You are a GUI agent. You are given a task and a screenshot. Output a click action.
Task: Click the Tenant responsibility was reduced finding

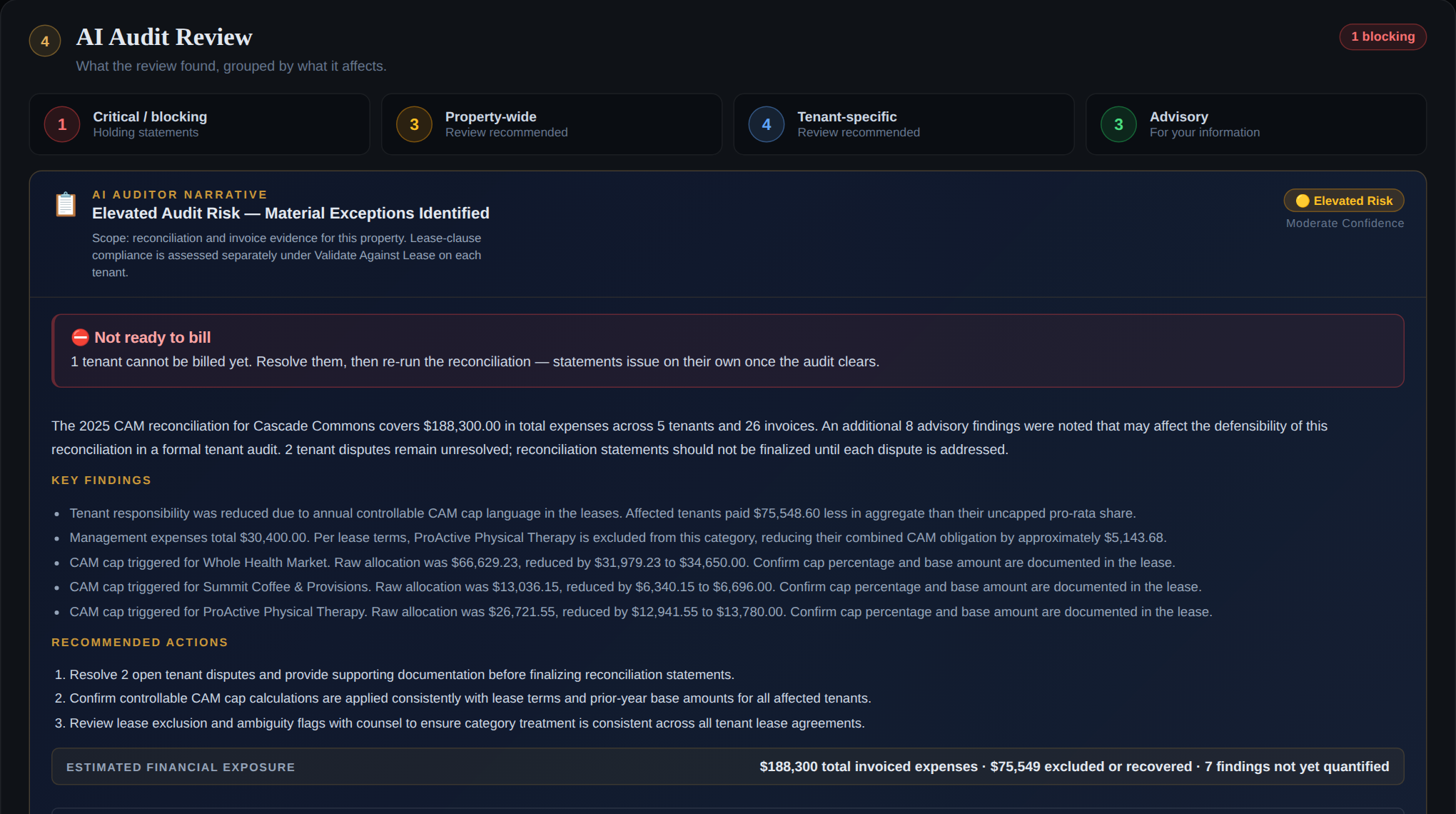pos(602,513)
